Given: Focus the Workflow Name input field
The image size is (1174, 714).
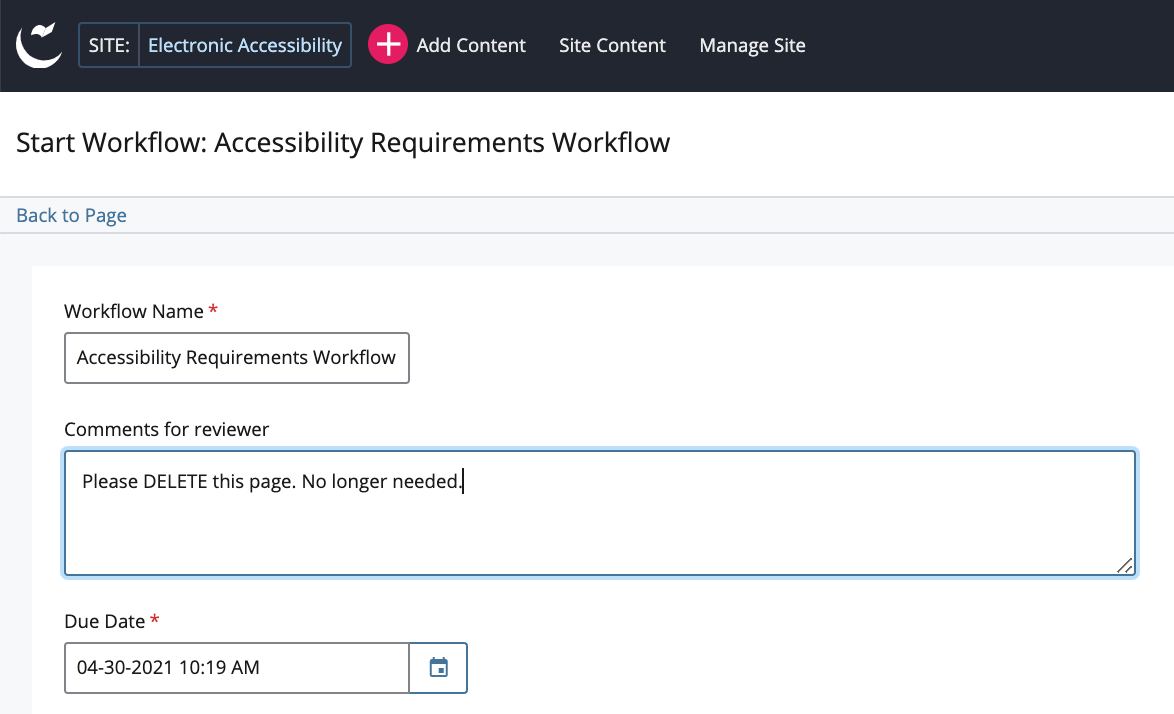Looking at the screenshot, I should pyautogui.click(x=237, y=358).
